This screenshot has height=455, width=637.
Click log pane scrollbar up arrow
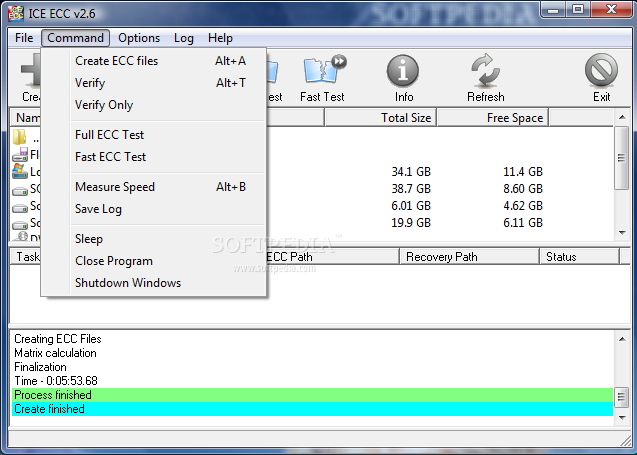[x=622, y=339]
